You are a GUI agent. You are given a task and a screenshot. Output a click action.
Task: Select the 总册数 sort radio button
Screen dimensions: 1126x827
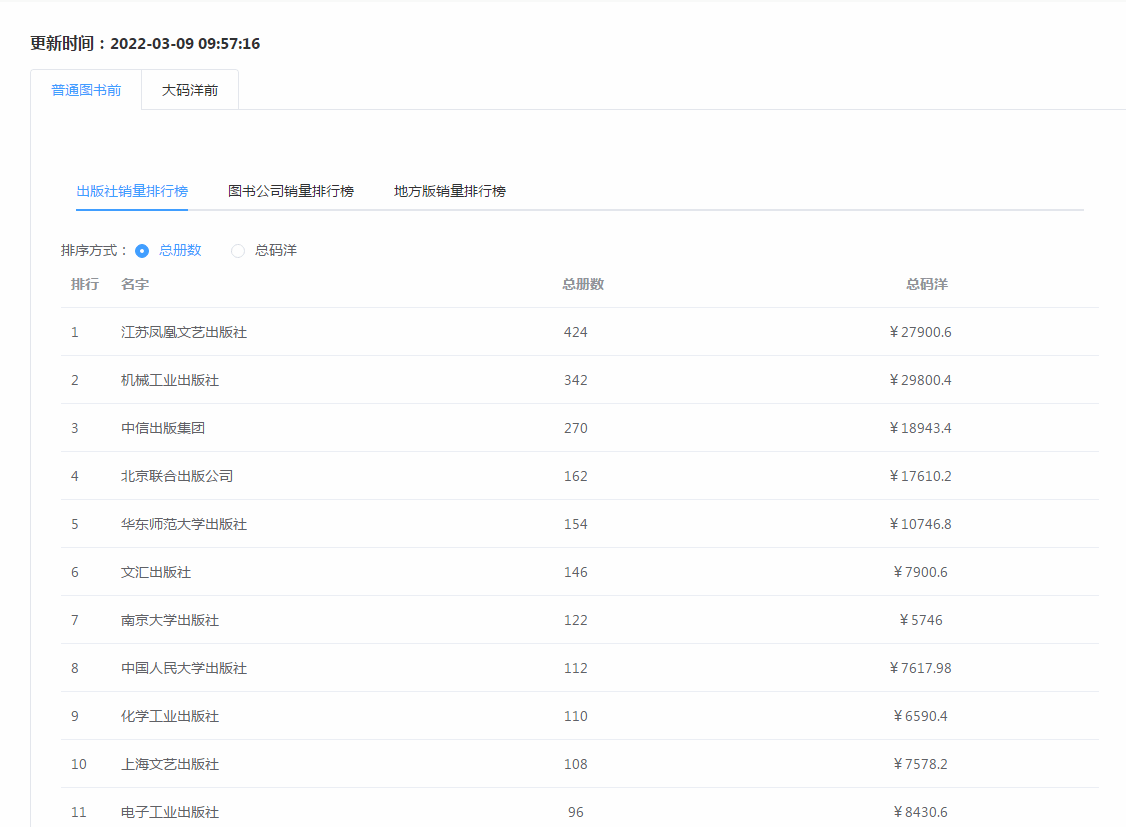(142, 251)
